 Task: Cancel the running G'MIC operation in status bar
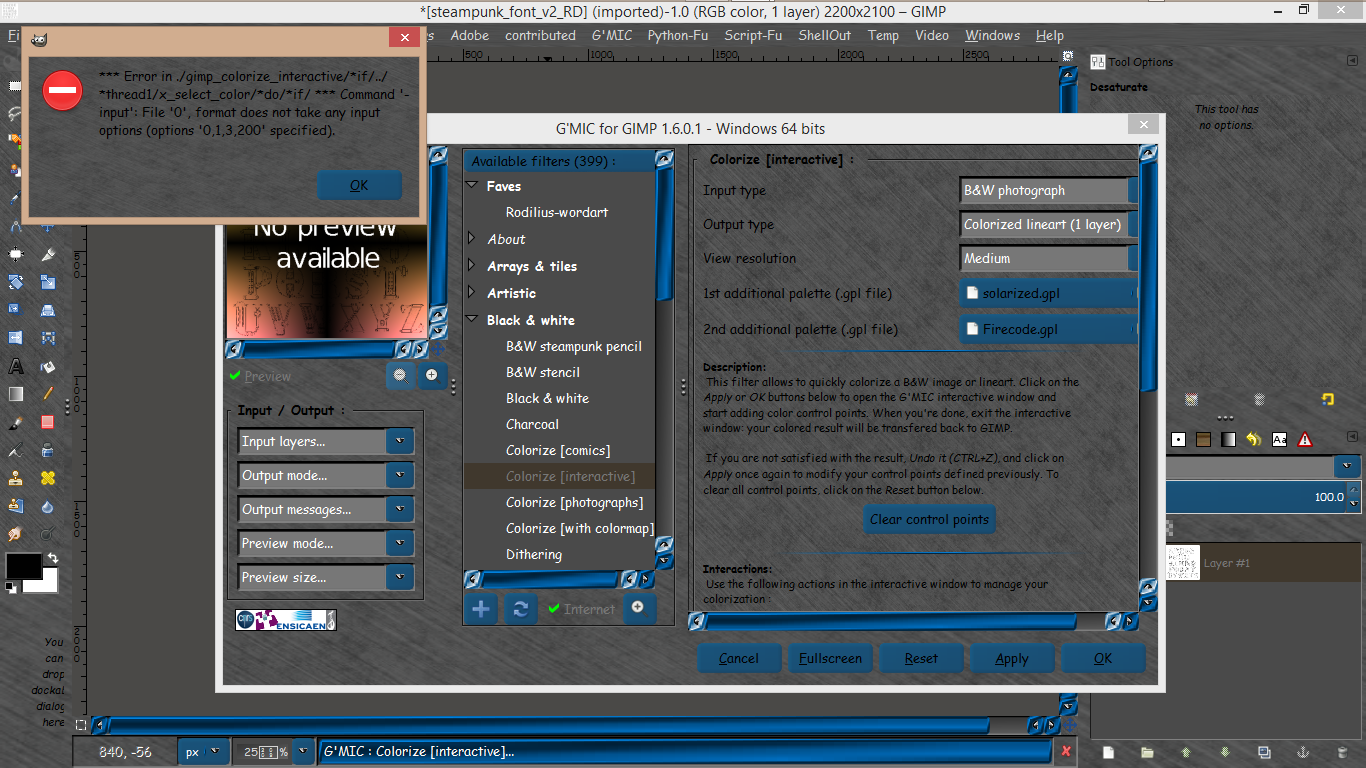pos(1067,751)
